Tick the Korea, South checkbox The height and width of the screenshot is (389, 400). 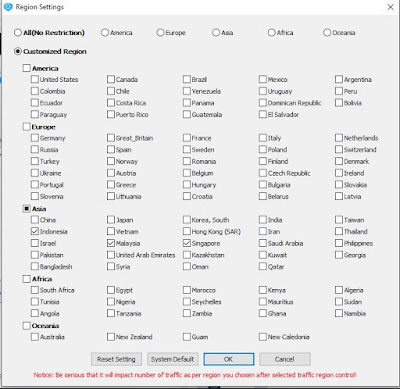187,220
